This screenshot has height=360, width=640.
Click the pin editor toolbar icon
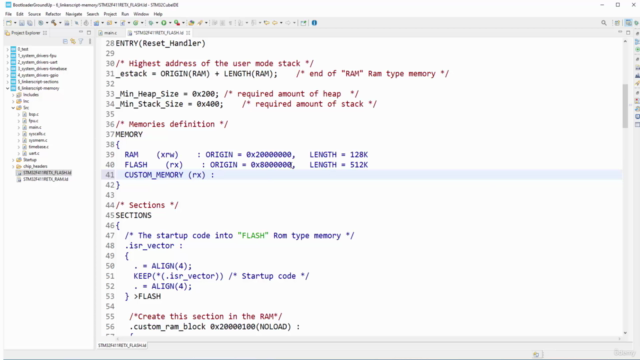pyautogui.click(x=303, y=23)
